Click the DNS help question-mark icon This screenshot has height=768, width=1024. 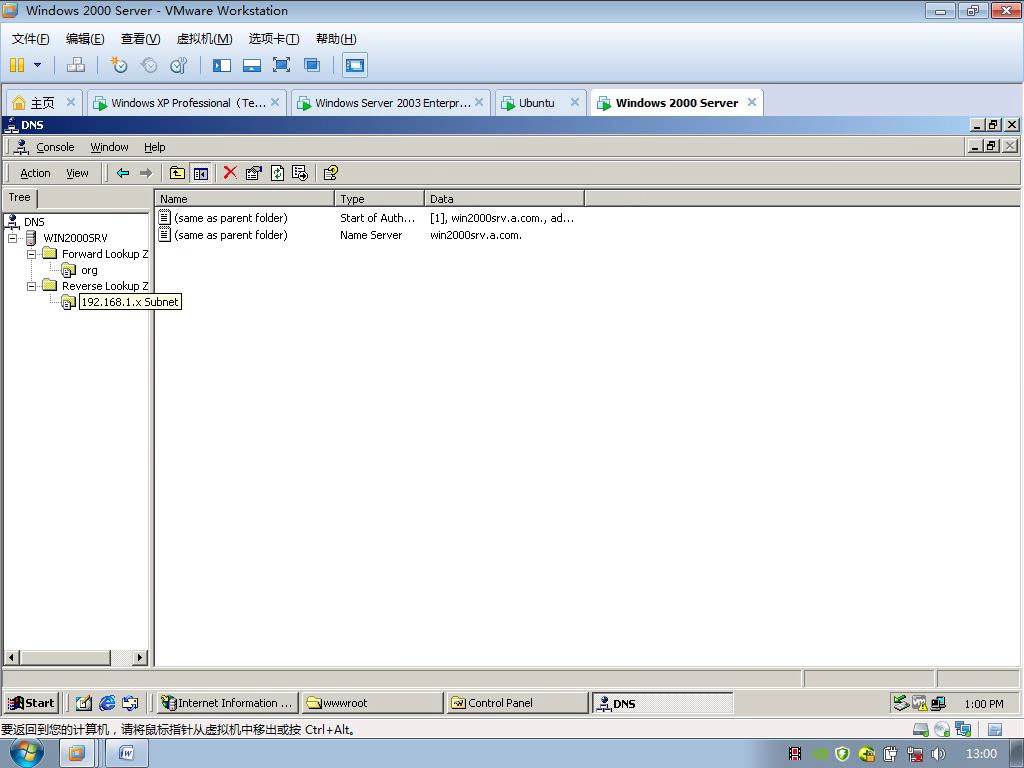pyautogui.click(x=330, y=173)
